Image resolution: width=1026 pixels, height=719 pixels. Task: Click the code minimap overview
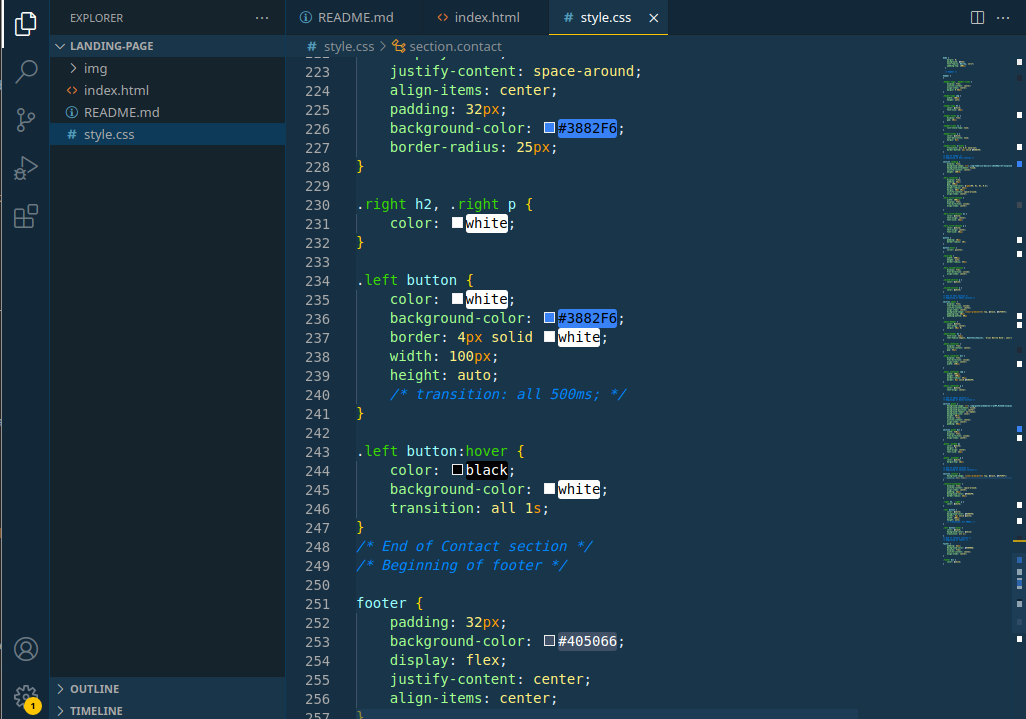pos(978,311)
